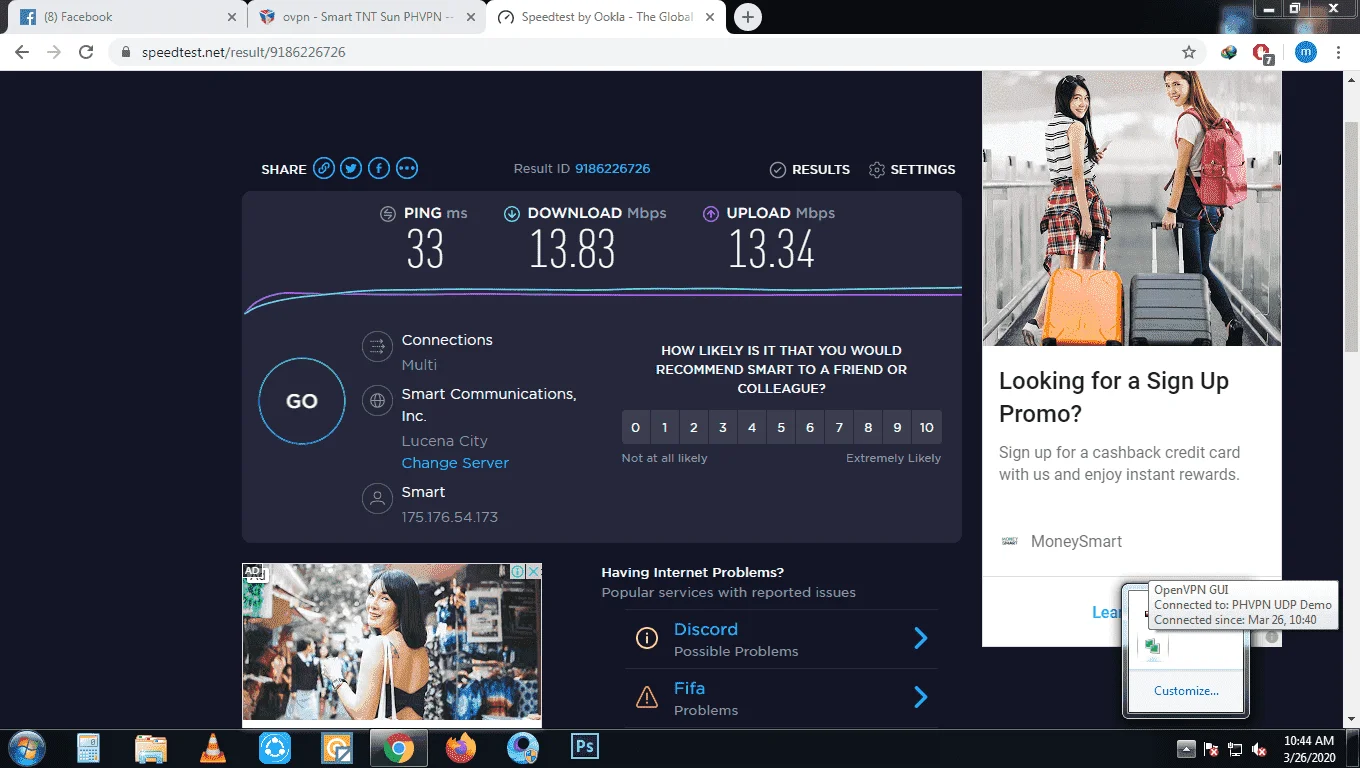Viewport: 1360px width, 768px height.
Task: Select rating 2 for recommending Smart
Action: 693,427
